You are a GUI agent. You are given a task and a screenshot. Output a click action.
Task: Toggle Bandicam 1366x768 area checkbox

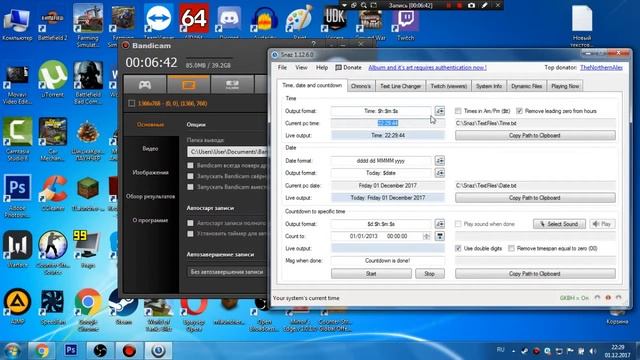pos(131,104)
